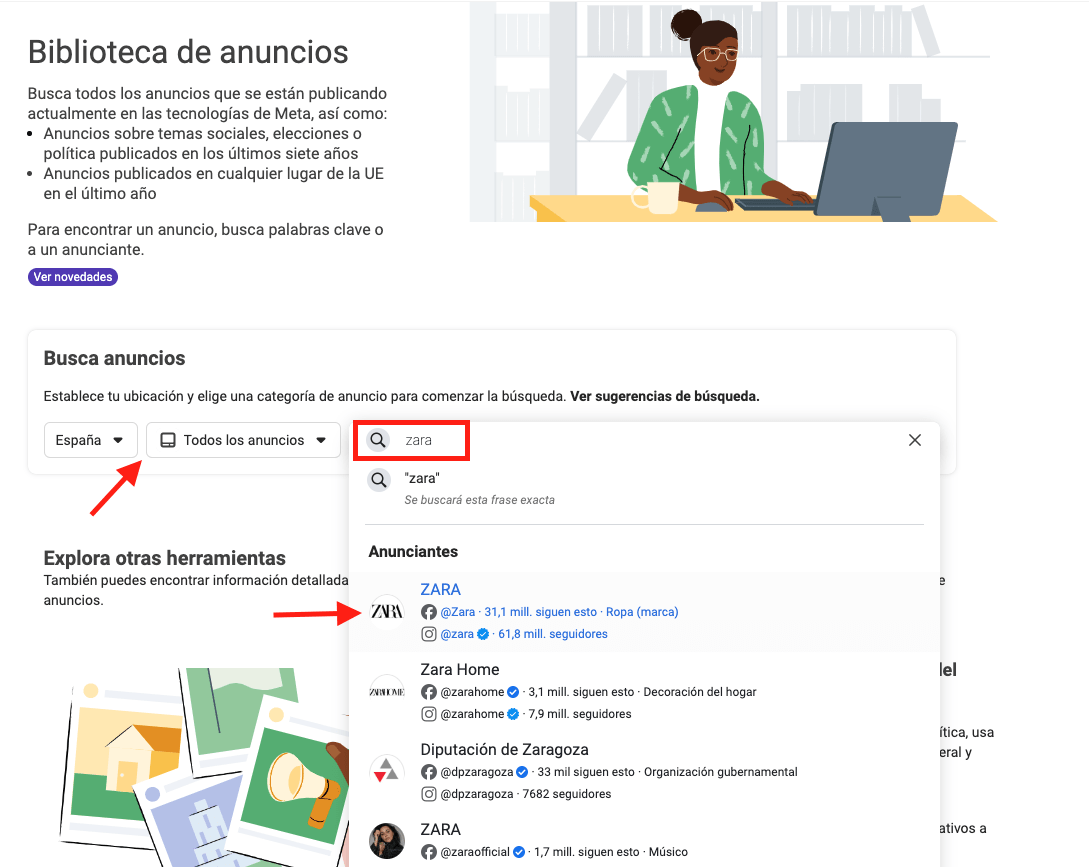The width and height of the screenshot is (1089, 867).
Task: Click the Facebook icon next to @dpzaragoza
Action: coord(429,772)
